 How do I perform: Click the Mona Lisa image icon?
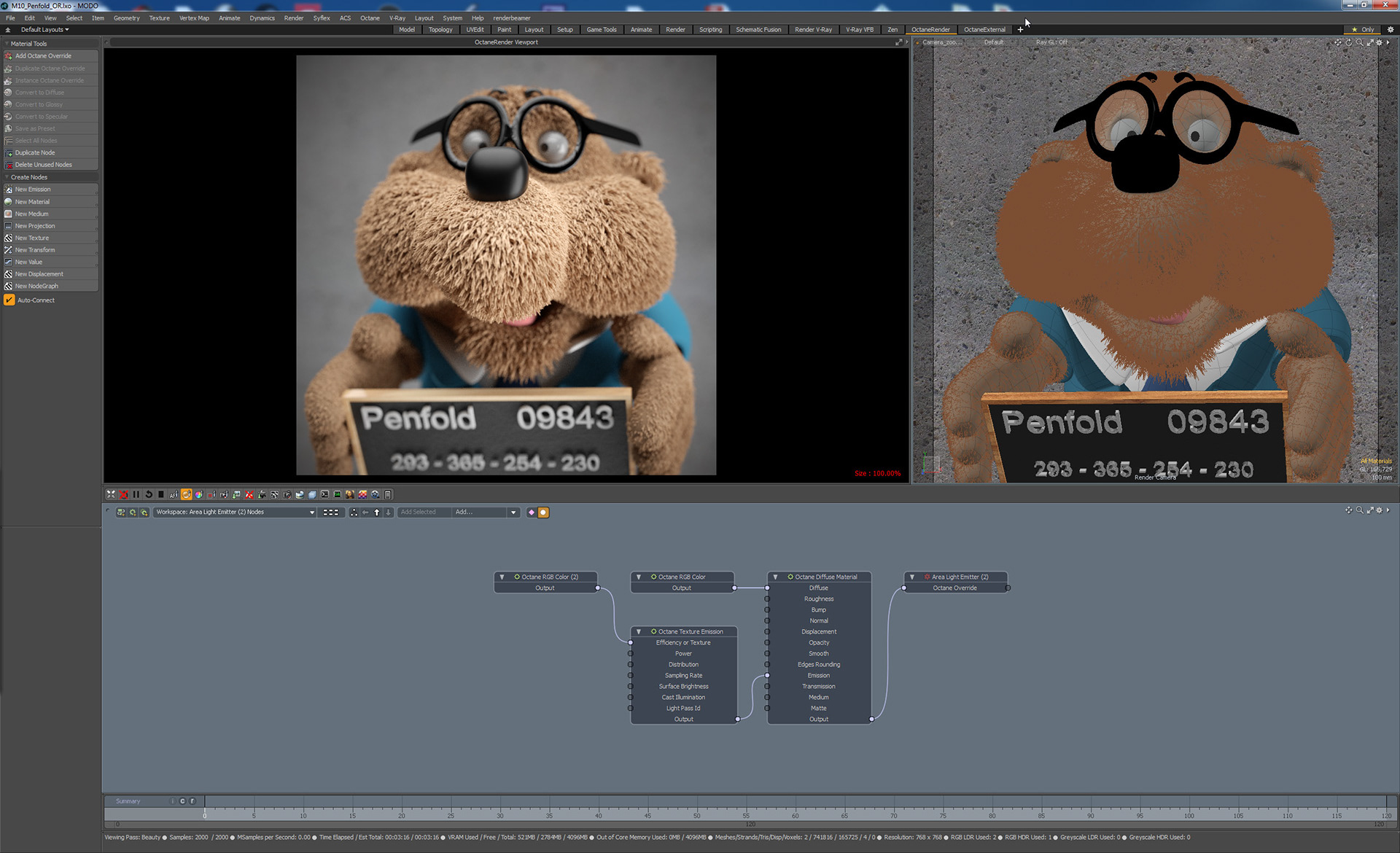(350, 494)
